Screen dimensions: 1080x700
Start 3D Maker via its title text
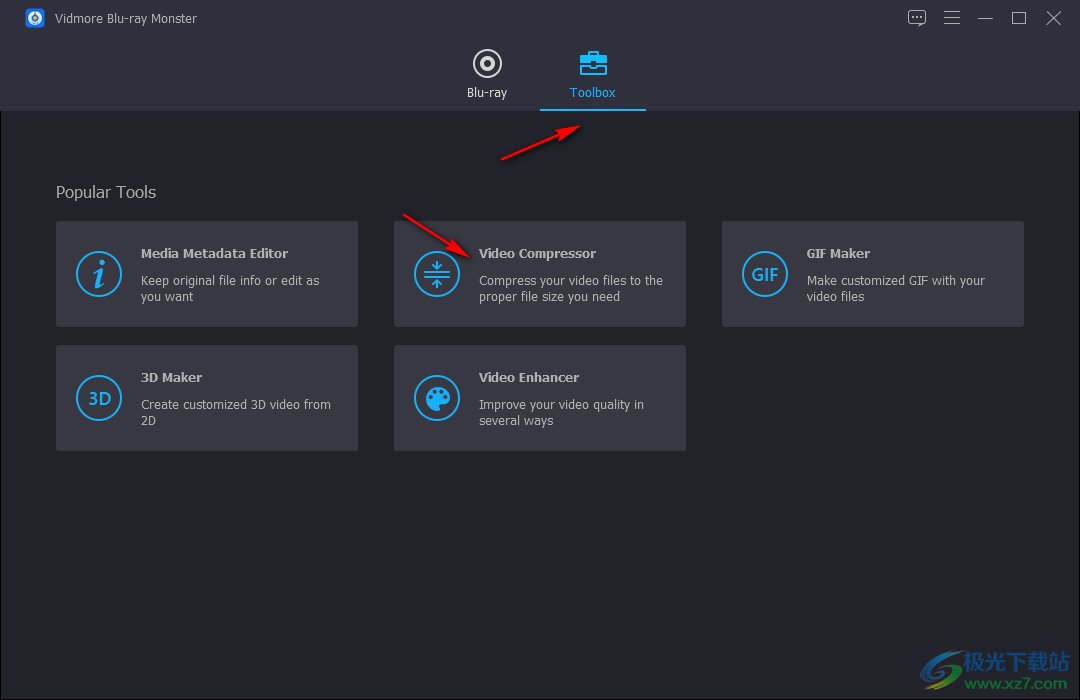[x=171, y=378]
